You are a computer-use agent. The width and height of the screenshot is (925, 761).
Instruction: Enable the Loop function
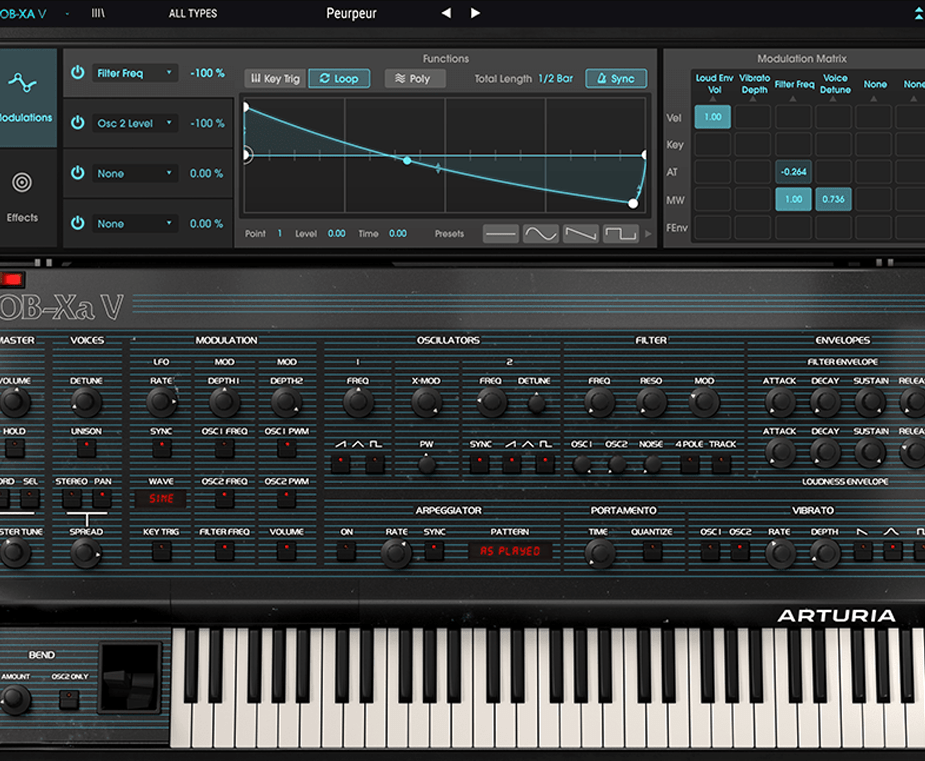point(339,79)
